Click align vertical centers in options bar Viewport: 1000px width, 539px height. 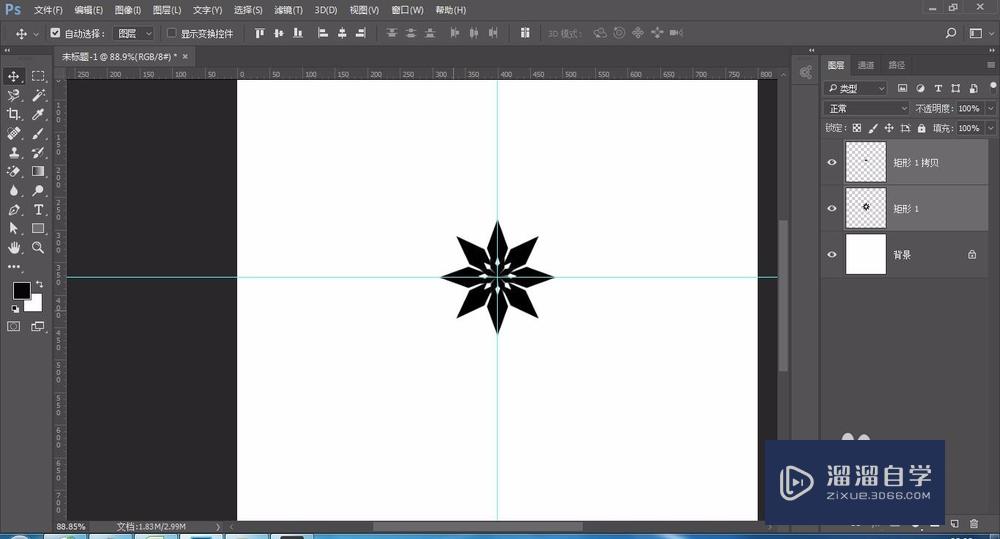pyautogui.click(x=279, y=33)
